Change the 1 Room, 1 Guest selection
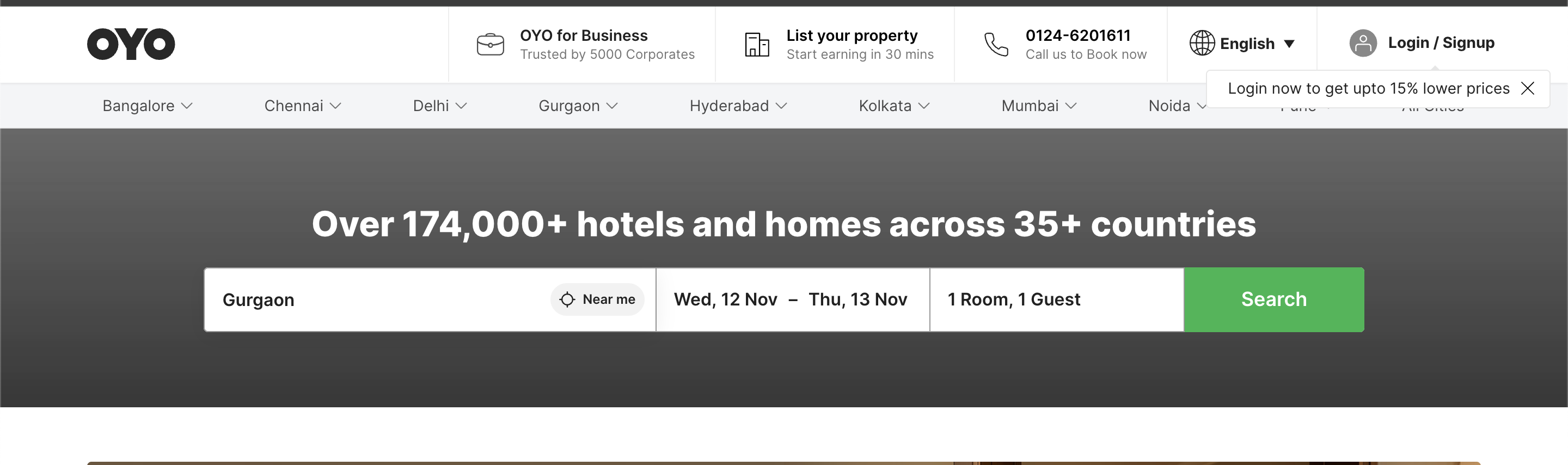Screen dimensions: 1568x465 coord(1013,299)
